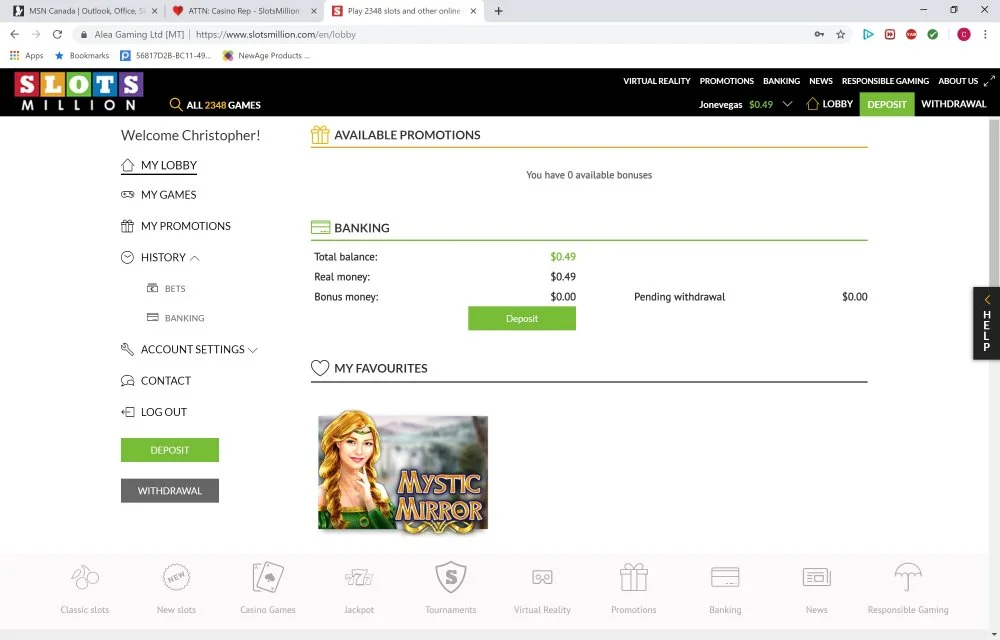Open a new browser tab
This screenshot has width=1000, height=640.
[499, 11]
